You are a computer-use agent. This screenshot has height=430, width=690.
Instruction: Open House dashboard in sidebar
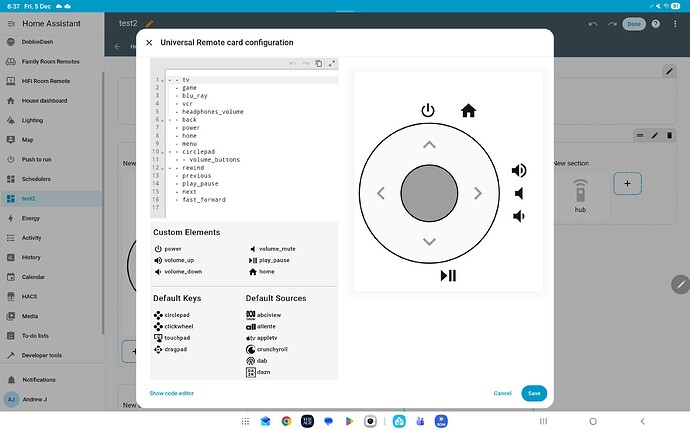click(x=51, y=100)
